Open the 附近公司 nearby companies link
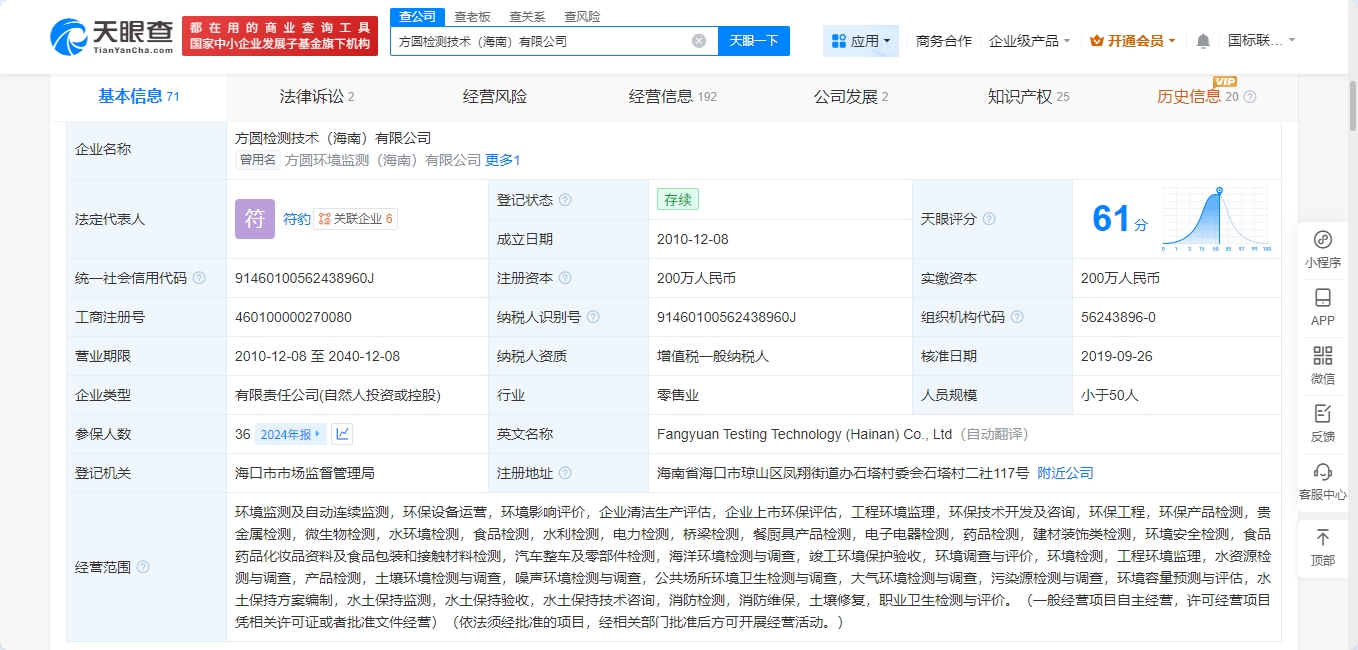The height and width of the screenshot is (650, 1358). coord(1065,473)
